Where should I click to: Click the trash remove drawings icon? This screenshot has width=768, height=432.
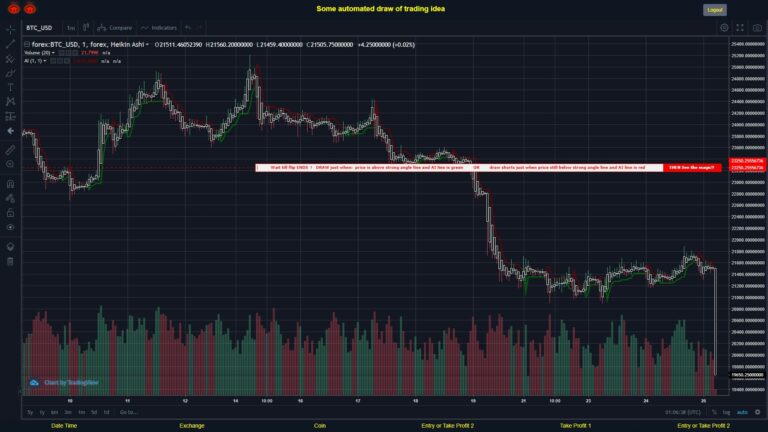[x=10, y=262]
